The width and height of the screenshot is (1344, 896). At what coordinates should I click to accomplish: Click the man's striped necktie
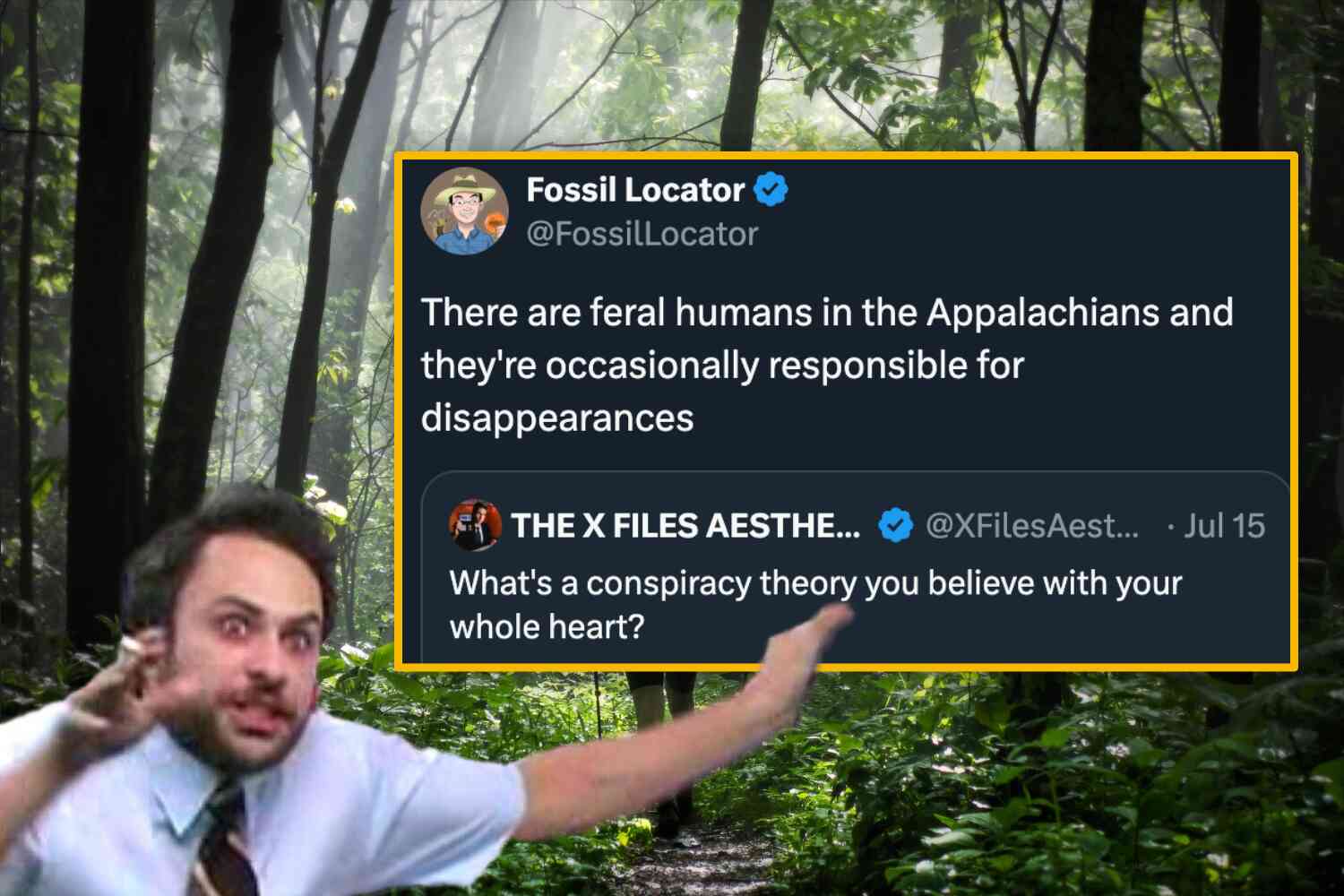[223, 840]
